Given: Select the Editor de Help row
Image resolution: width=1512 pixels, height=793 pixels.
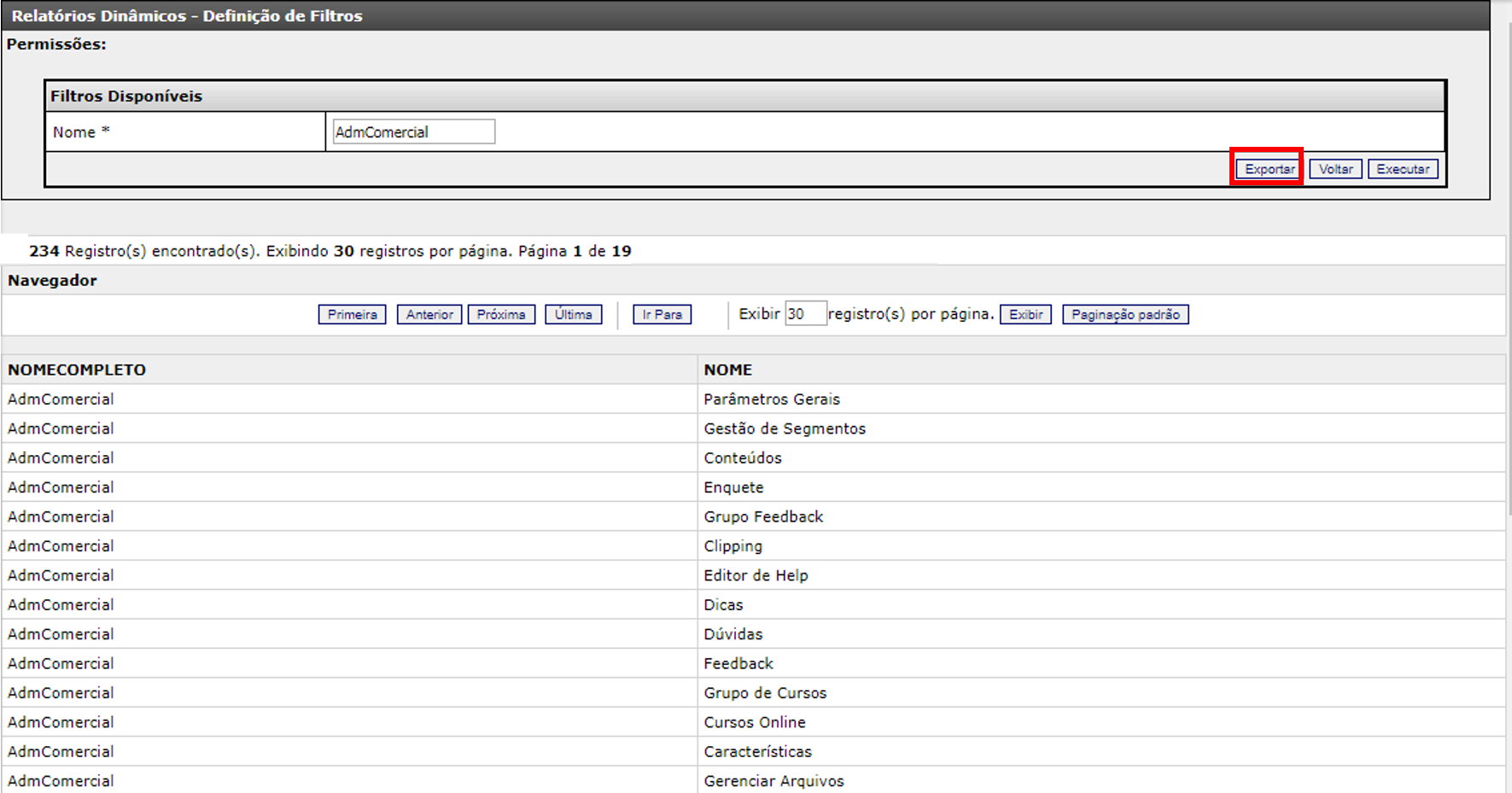Looking at the screenshot, I should point(755,575).
